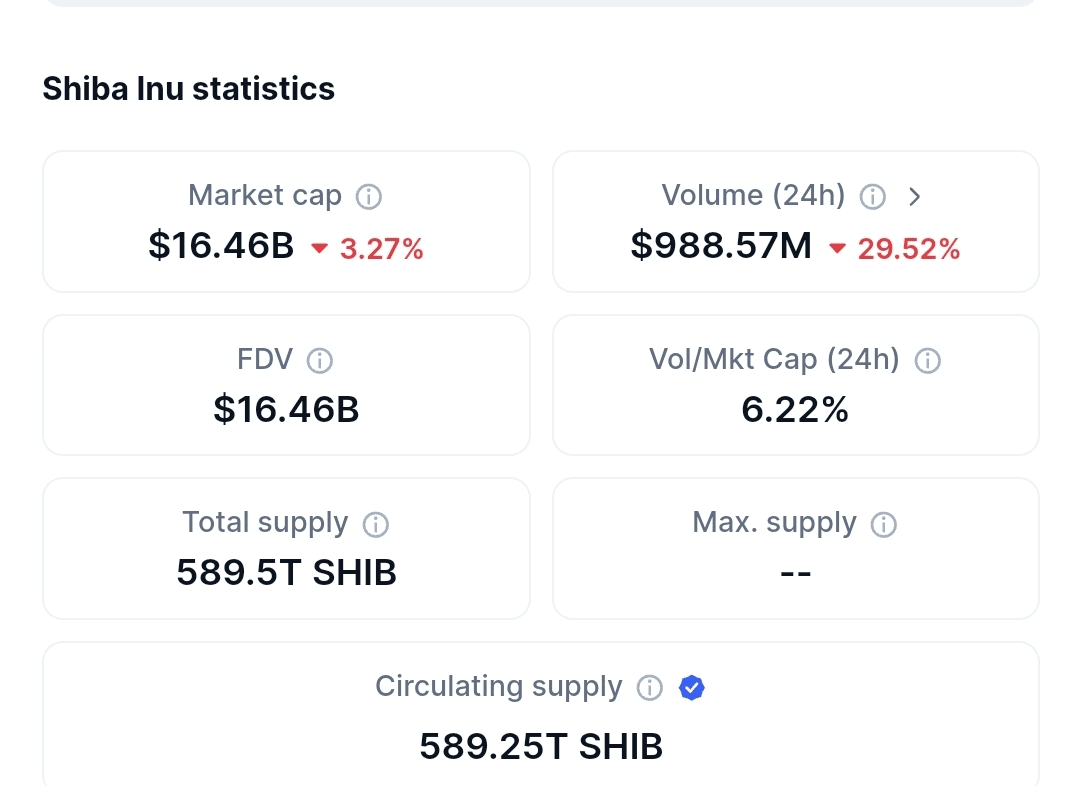Click the Shiba Inu statistics heading
This screenshot has height=786, width=1080.
(188, 89)
